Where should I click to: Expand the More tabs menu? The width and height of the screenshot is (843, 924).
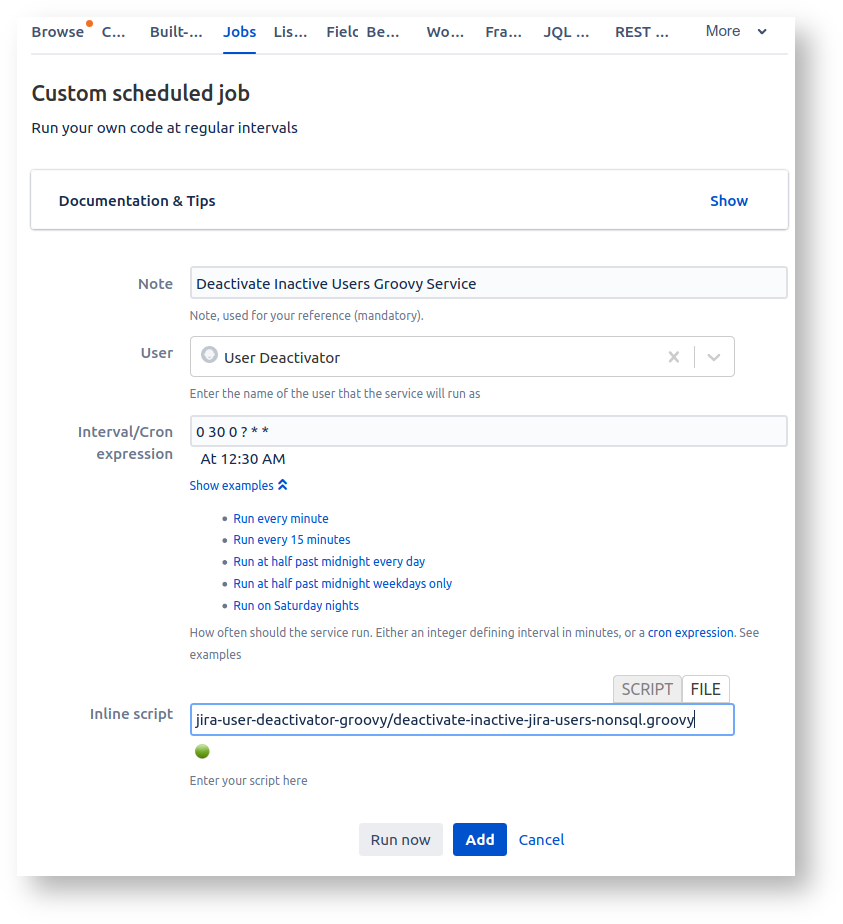click(736, 32)
